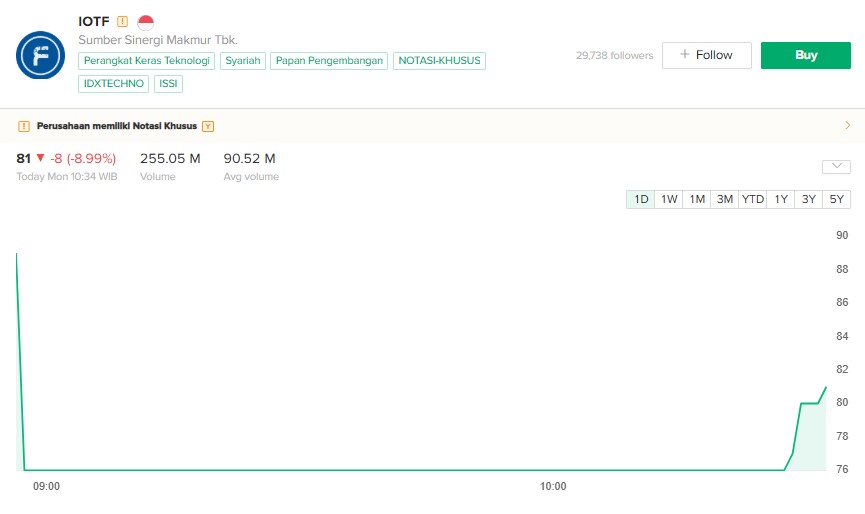Open the Syariah tag
865x514 pixels.
[243, 61]
